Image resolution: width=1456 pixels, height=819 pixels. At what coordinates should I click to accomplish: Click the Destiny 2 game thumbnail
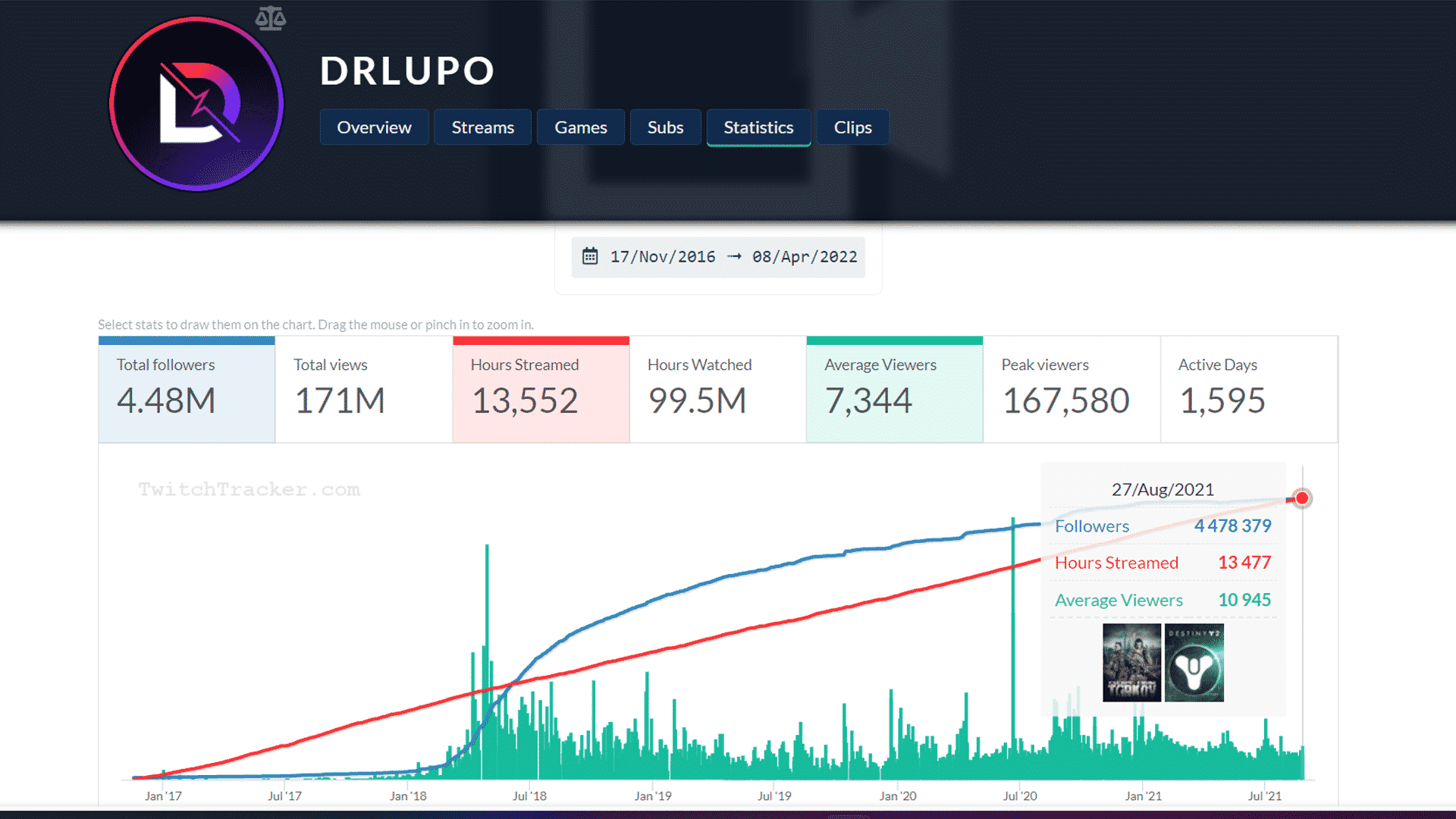(1194, 663)
